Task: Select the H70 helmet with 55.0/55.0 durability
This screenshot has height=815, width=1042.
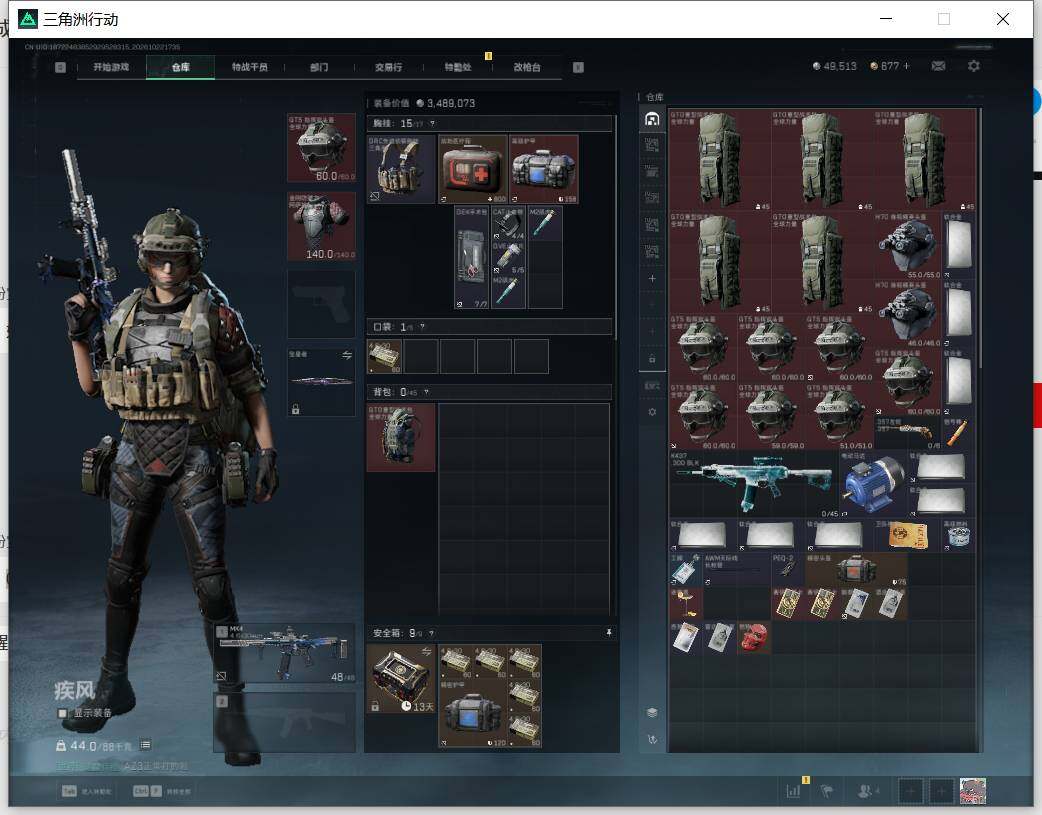Action: coord(908,245)
